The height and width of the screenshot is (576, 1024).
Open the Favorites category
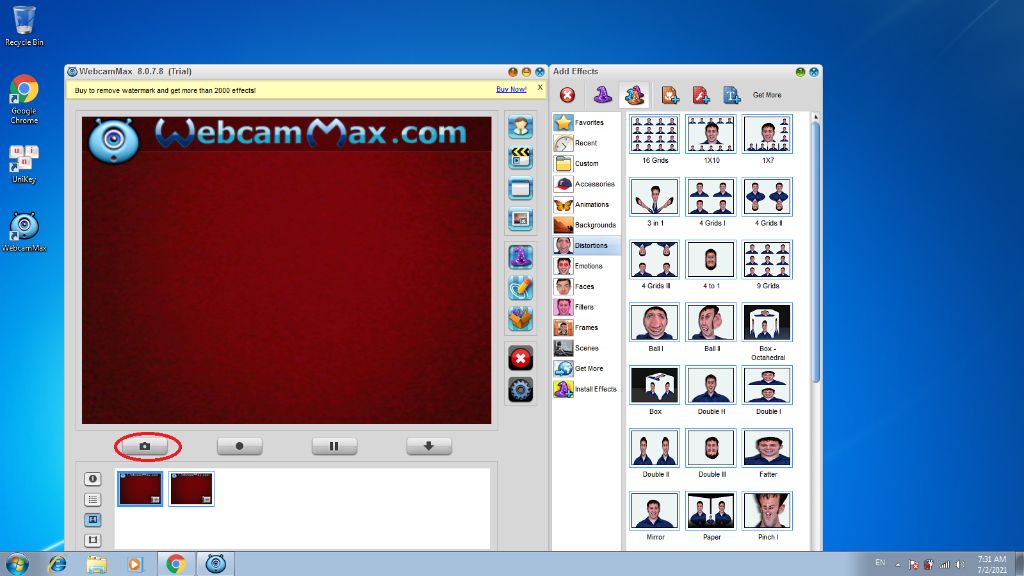(586, 122)
